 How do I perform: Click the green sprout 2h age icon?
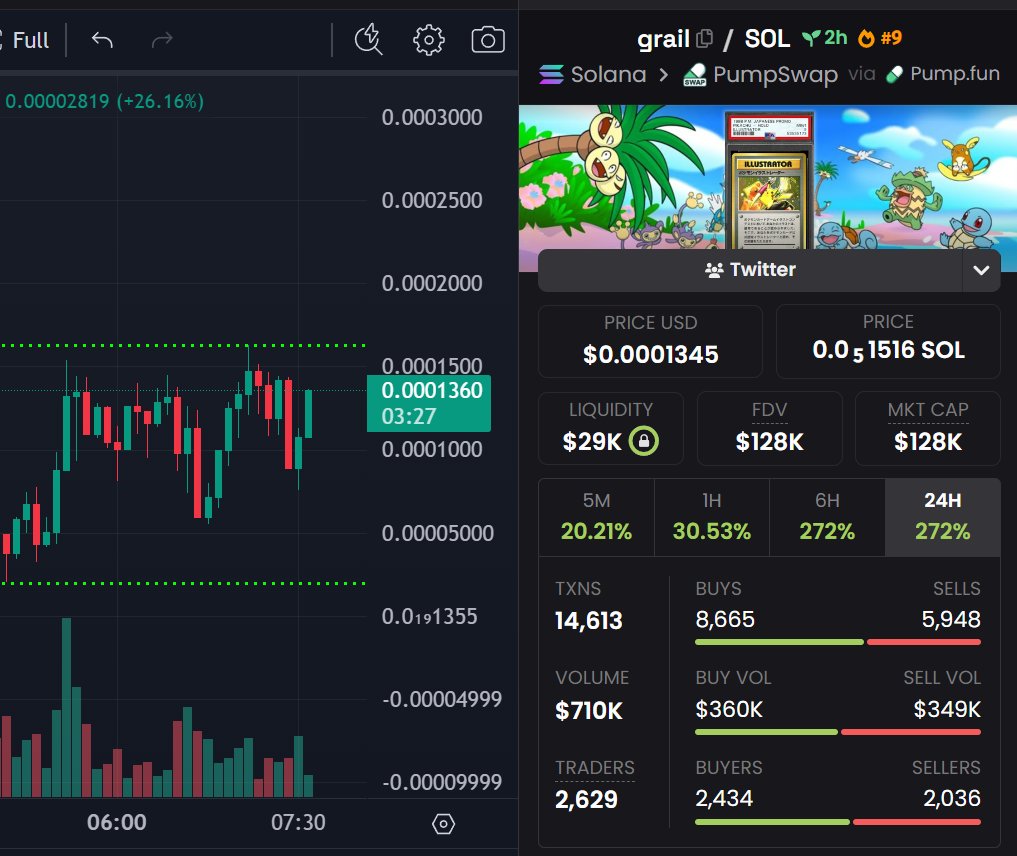pos(811,38)
